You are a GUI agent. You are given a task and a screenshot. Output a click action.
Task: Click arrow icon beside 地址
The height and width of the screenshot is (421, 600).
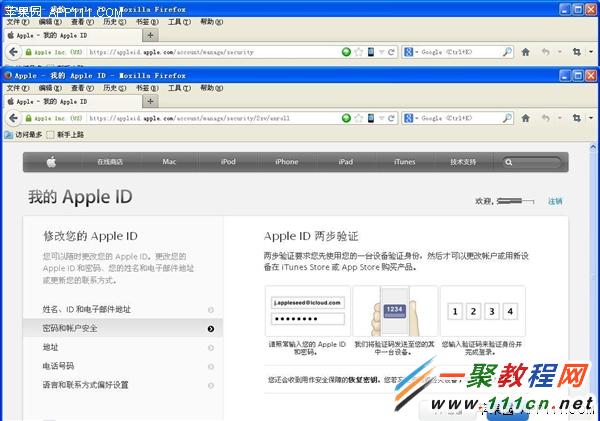[x=211, y=348]
